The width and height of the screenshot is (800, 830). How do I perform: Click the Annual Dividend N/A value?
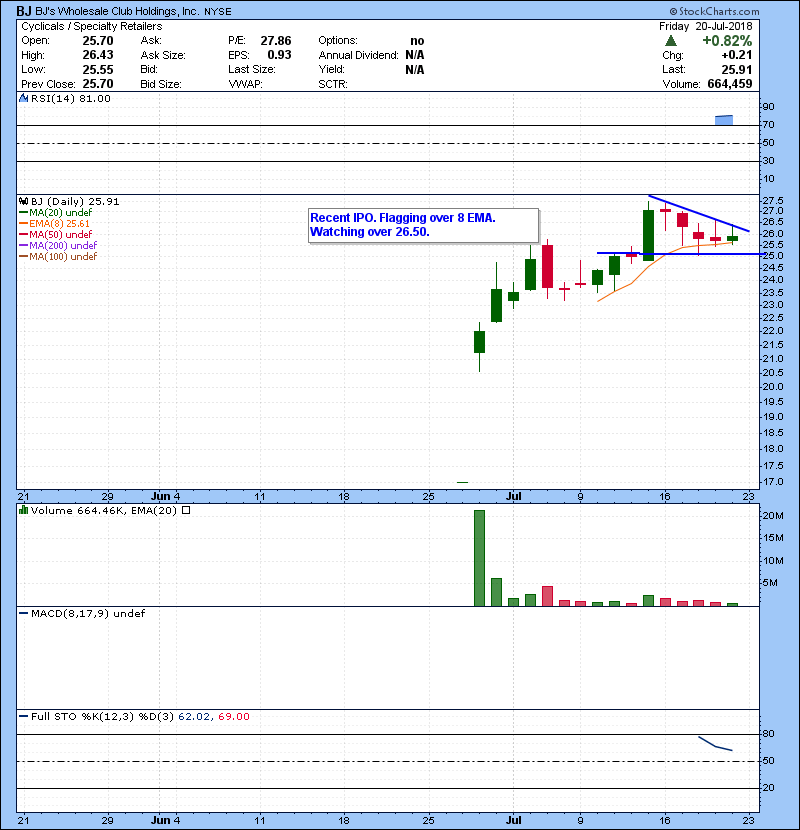[x=415, y=55]
